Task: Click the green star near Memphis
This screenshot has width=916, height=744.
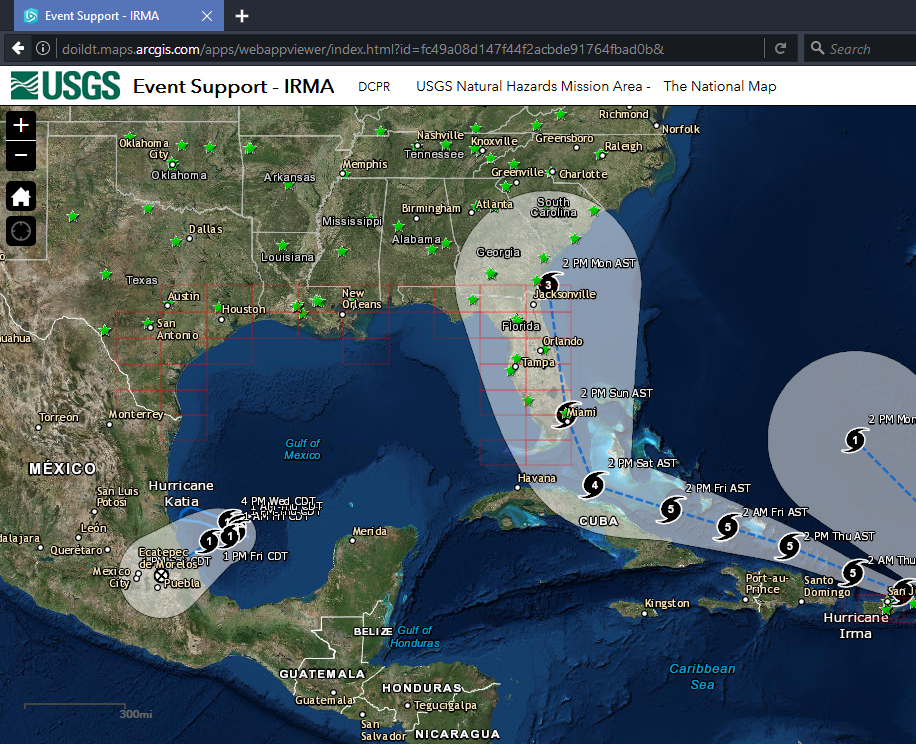Action: pyautogui.click(x=346, y=173)
